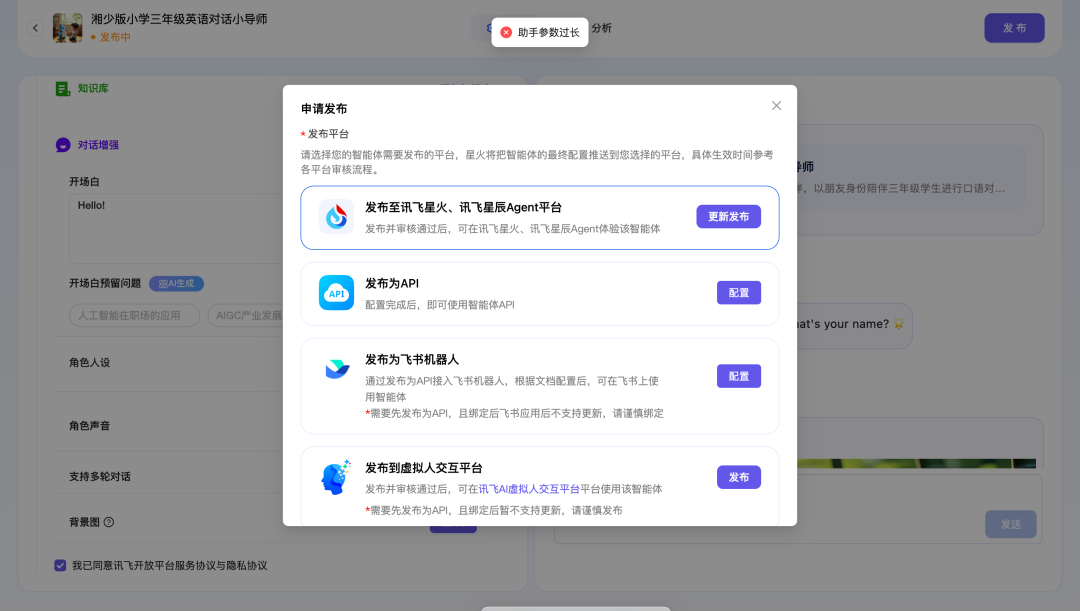Click the API cloud icon
1080x611 pixels.
pyautogui.click(x=336, y=293)
